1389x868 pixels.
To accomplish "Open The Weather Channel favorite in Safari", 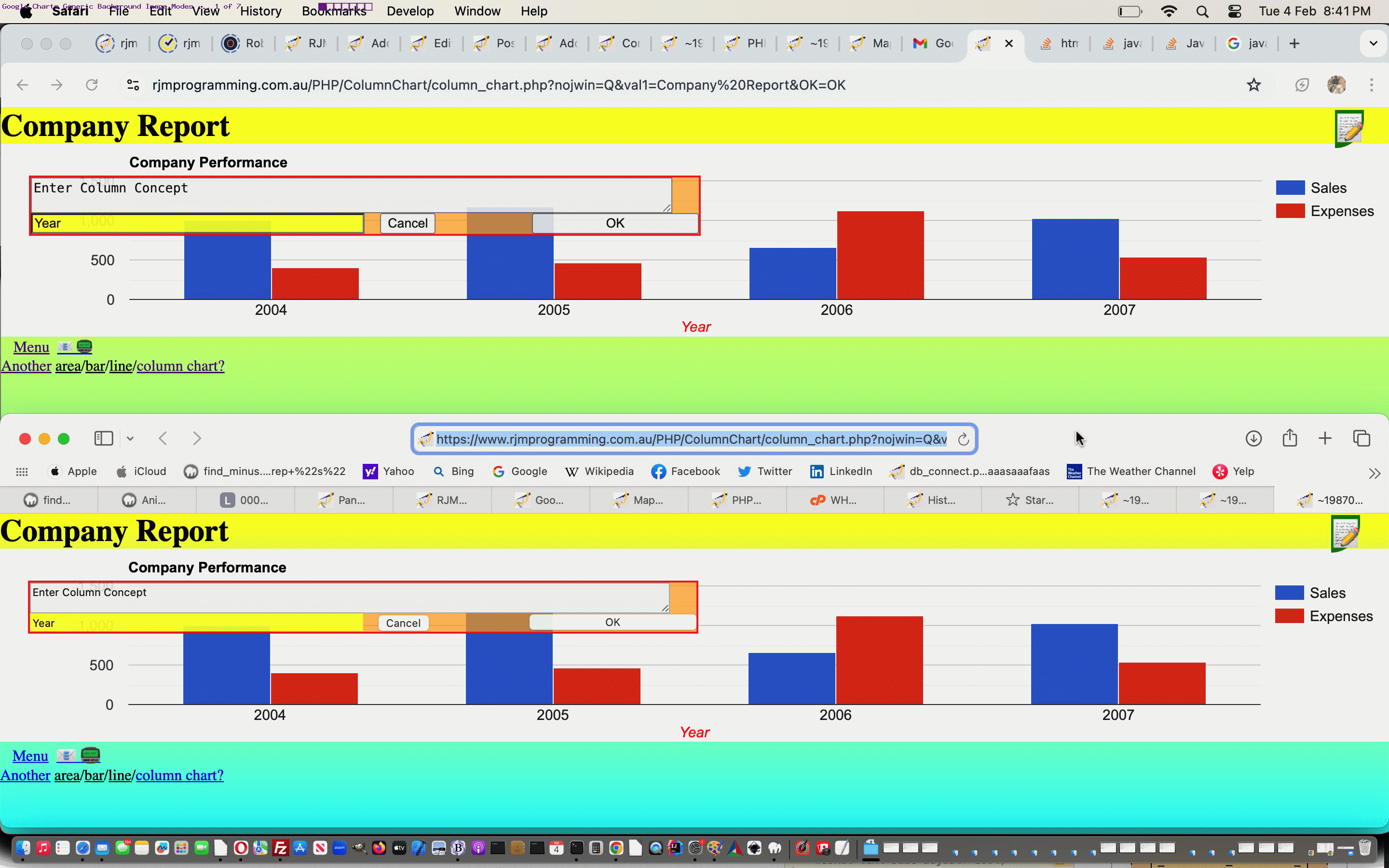I will (1131, 472).
